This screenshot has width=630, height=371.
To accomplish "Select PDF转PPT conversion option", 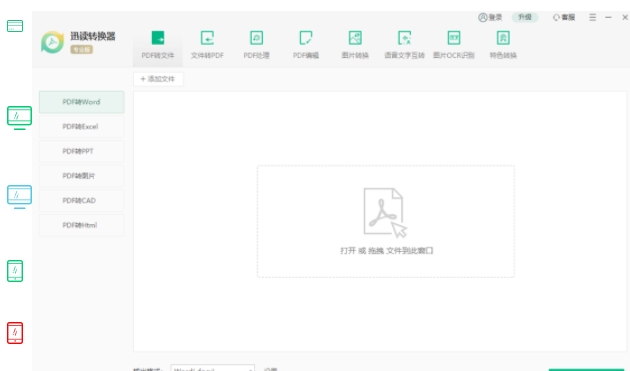I will (x=82, y=151).
